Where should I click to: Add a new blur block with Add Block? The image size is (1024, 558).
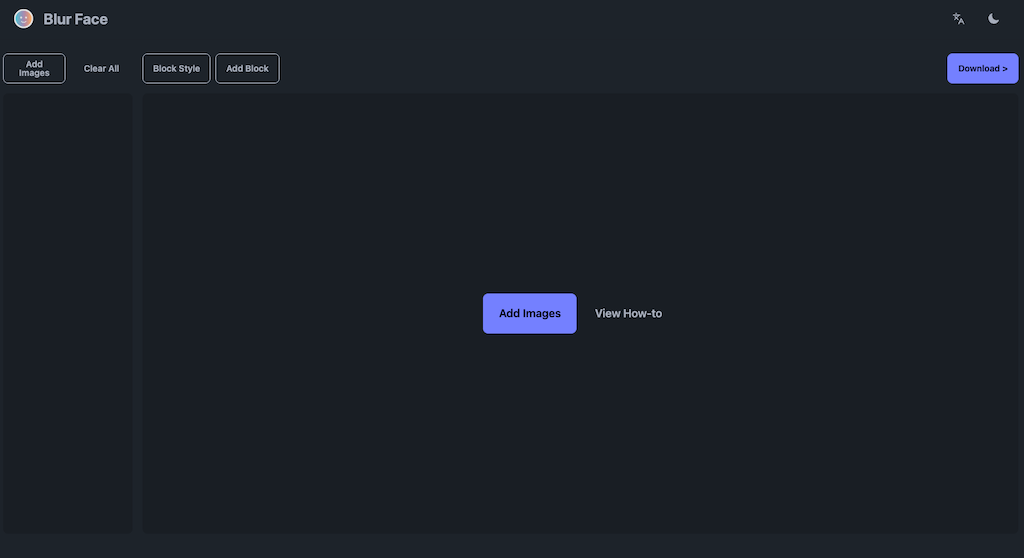click(x=247, y=69)
